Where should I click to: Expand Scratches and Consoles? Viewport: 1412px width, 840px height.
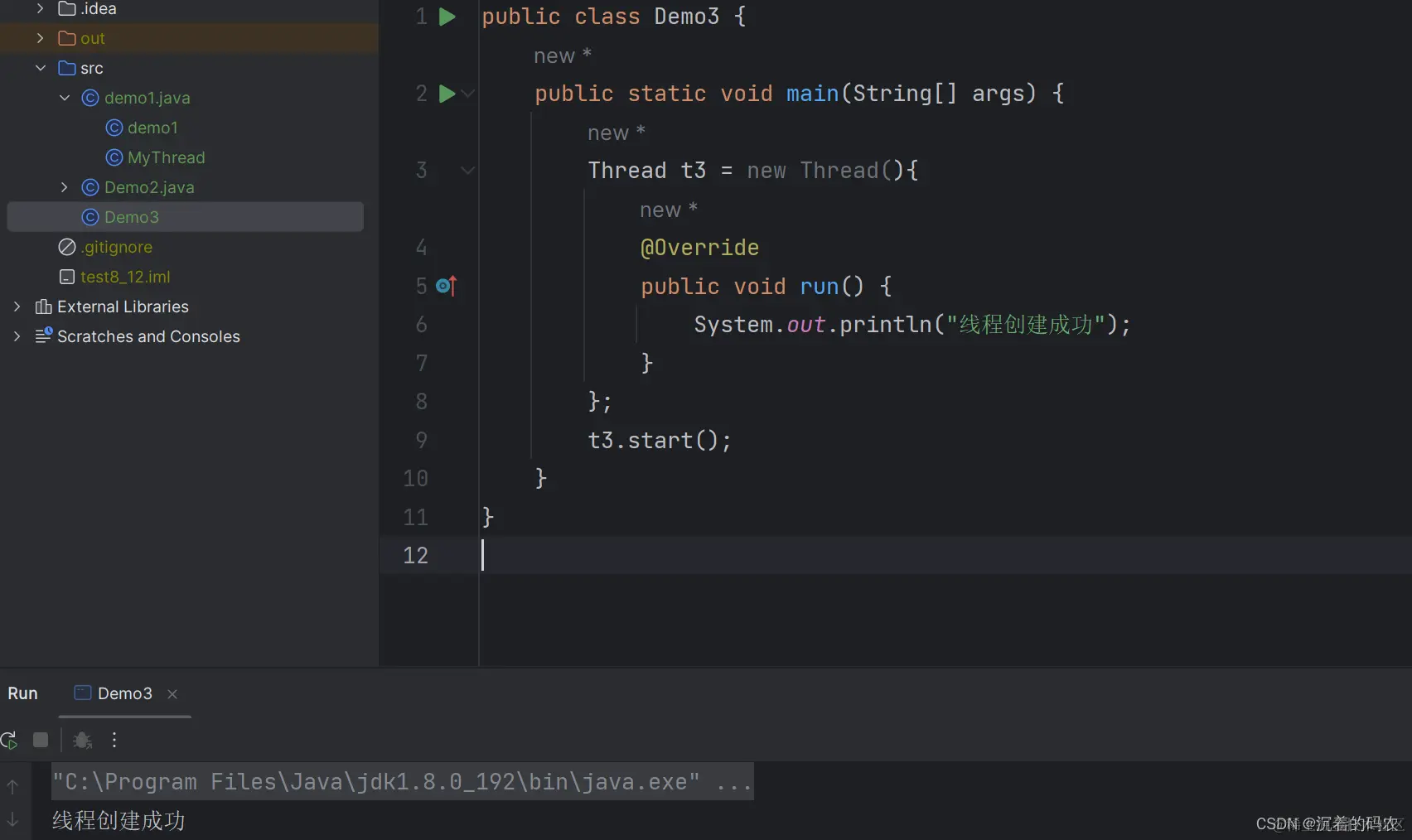(x=17, y=336)
